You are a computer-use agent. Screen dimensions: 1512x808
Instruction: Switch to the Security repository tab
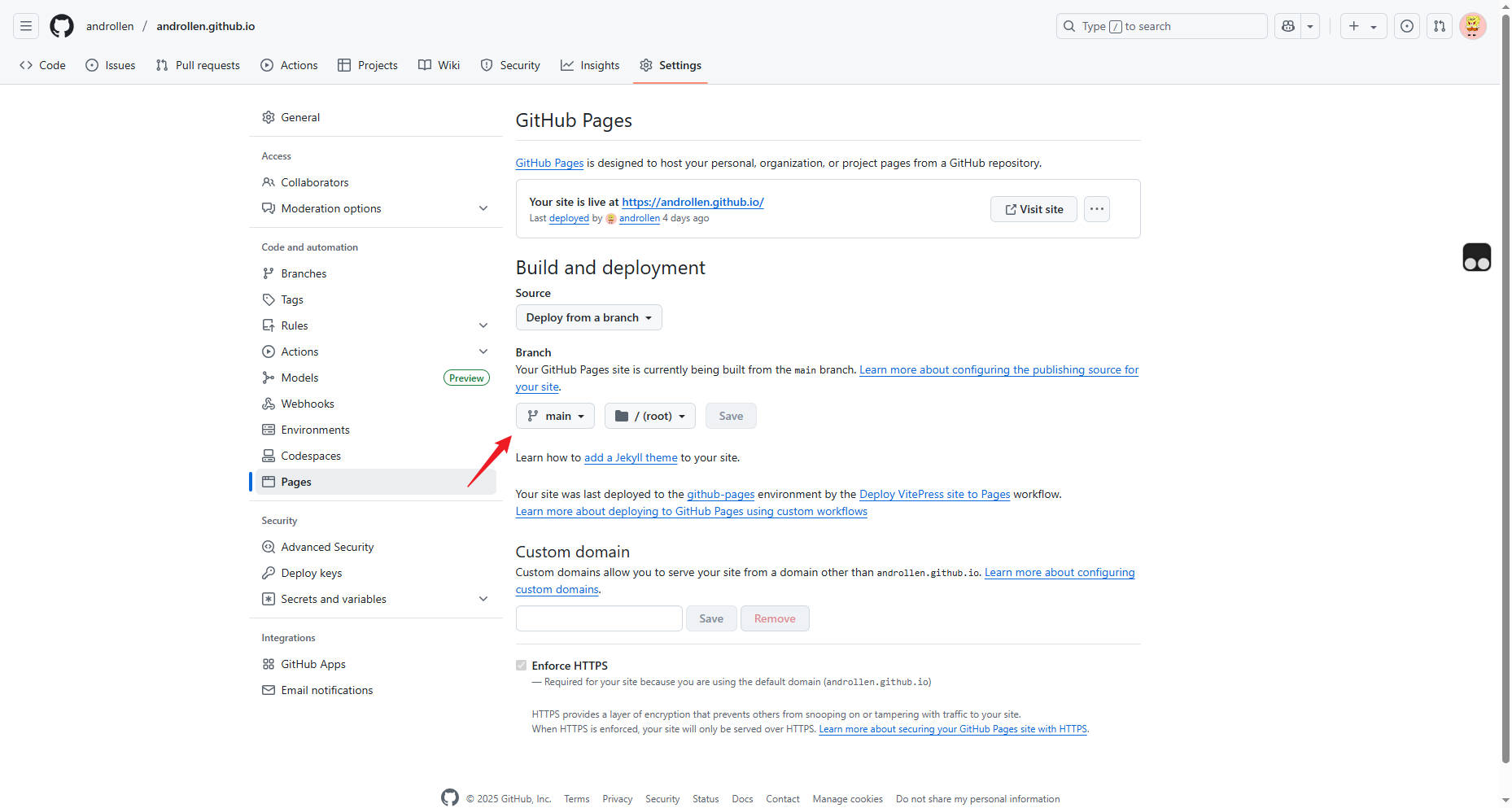coord(510,65)
